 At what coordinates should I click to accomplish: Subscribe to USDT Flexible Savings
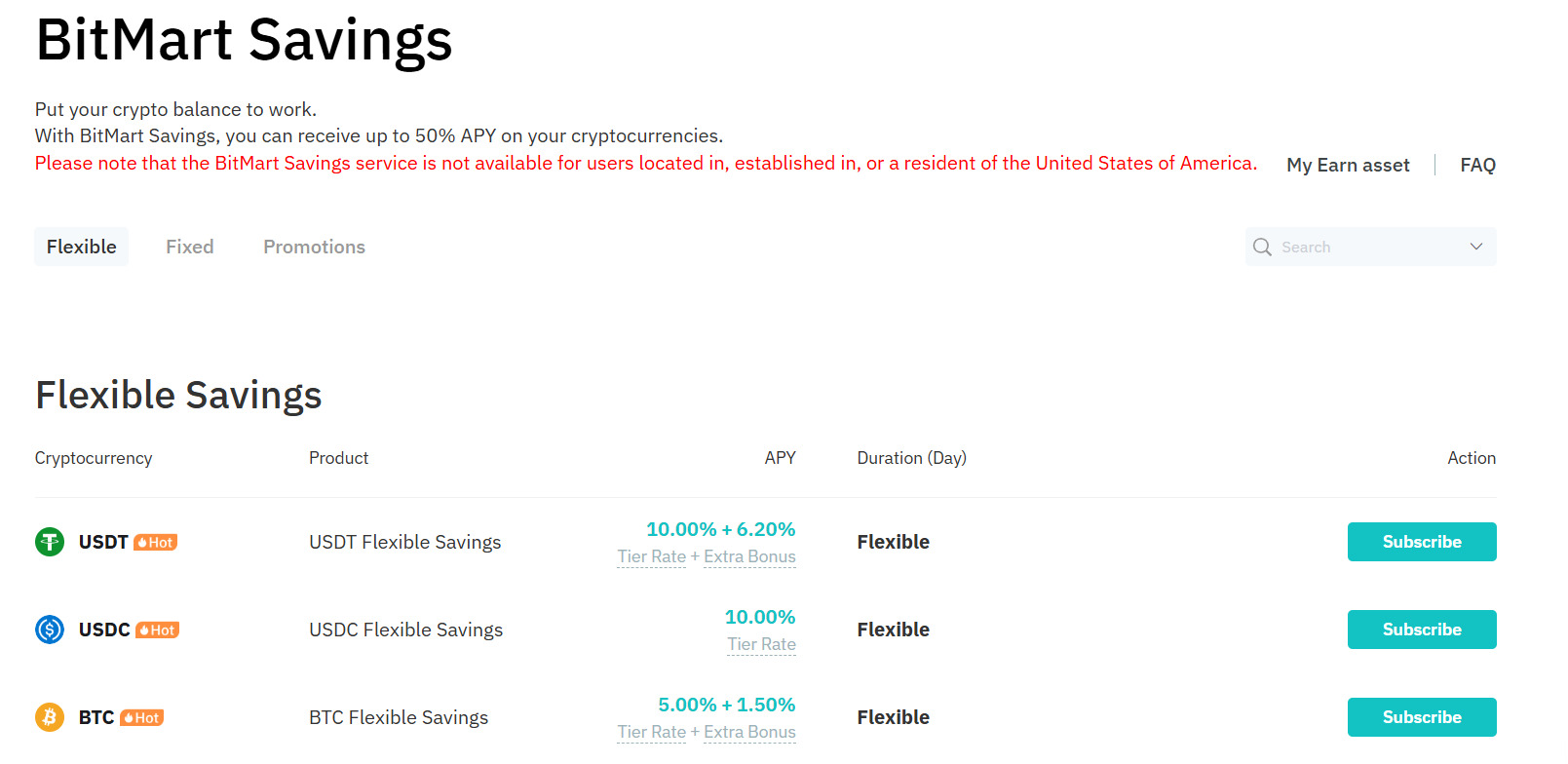pos(1421,542)
